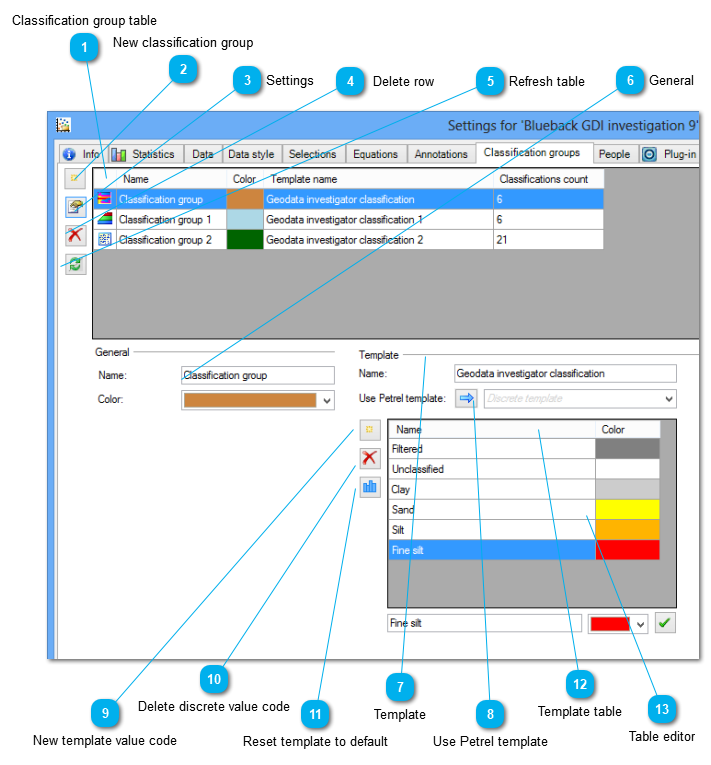711x765 pixels.
Task: Click the red Fine silt color cell
Action: (627, 550)
